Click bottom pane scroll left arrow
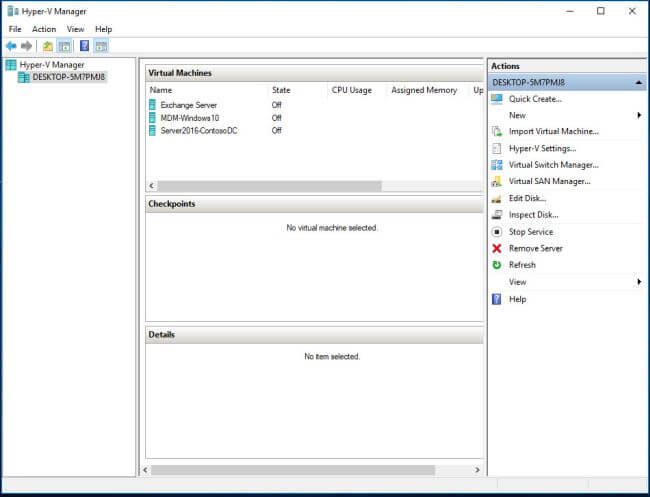Image resolution: width=650 pixels, height=497 pixels. [145, 470]
